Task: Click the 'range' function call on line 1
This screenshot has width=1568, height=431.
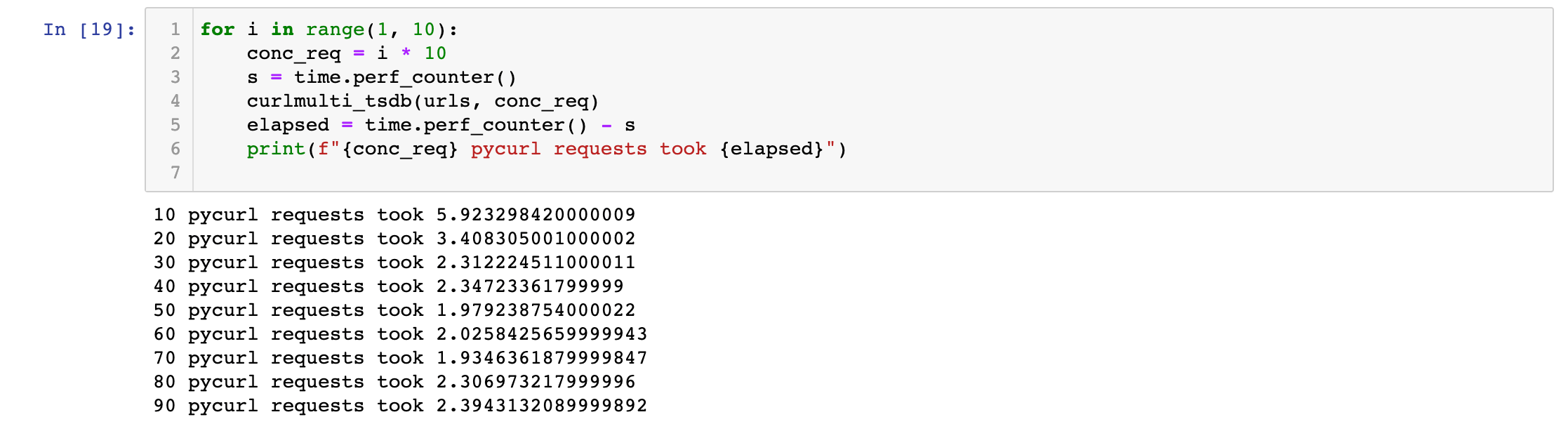Action: 335,29
